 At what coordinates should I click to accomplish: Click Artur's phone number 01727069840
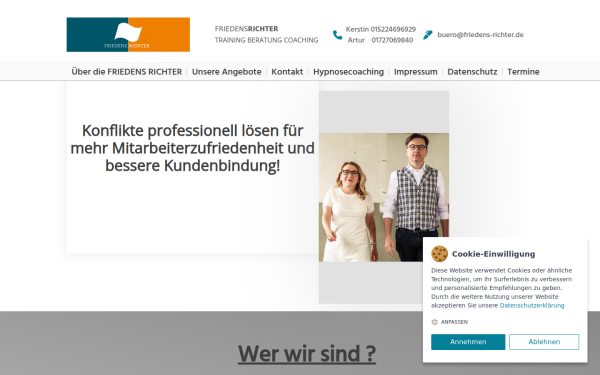(392, 40)
